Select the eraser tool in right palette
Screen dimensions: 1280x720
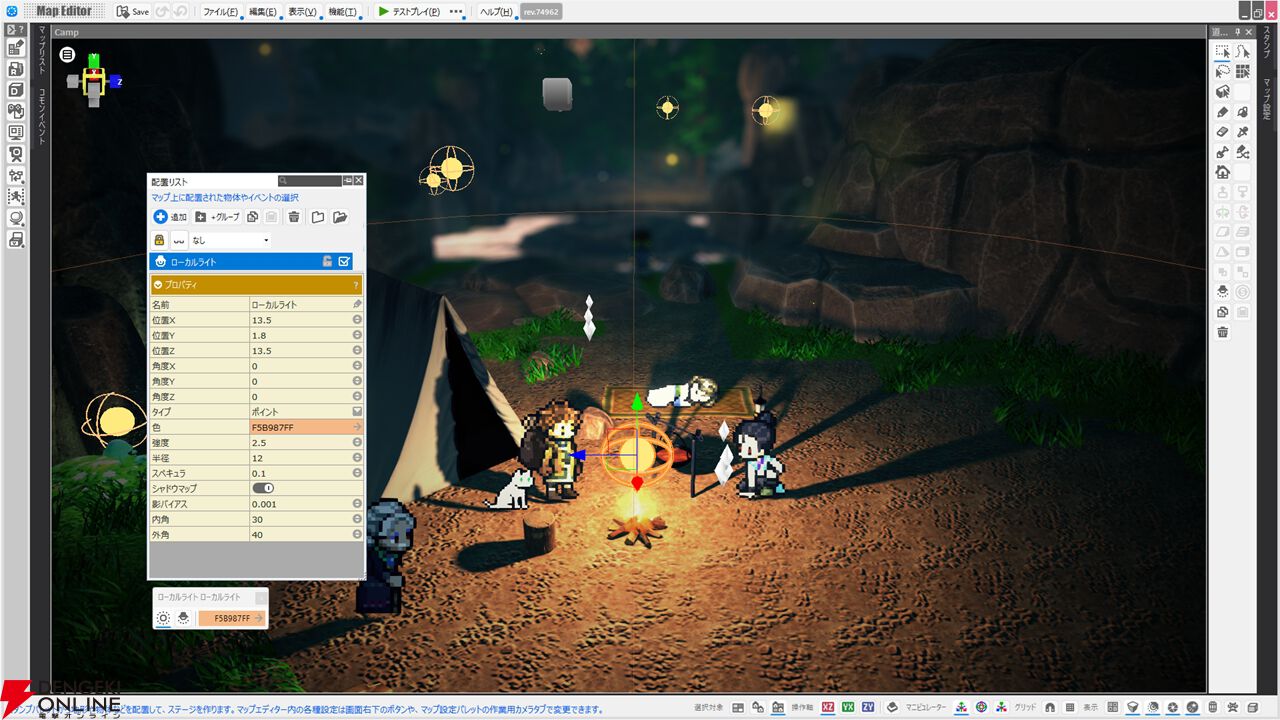tap(1222, 132)
